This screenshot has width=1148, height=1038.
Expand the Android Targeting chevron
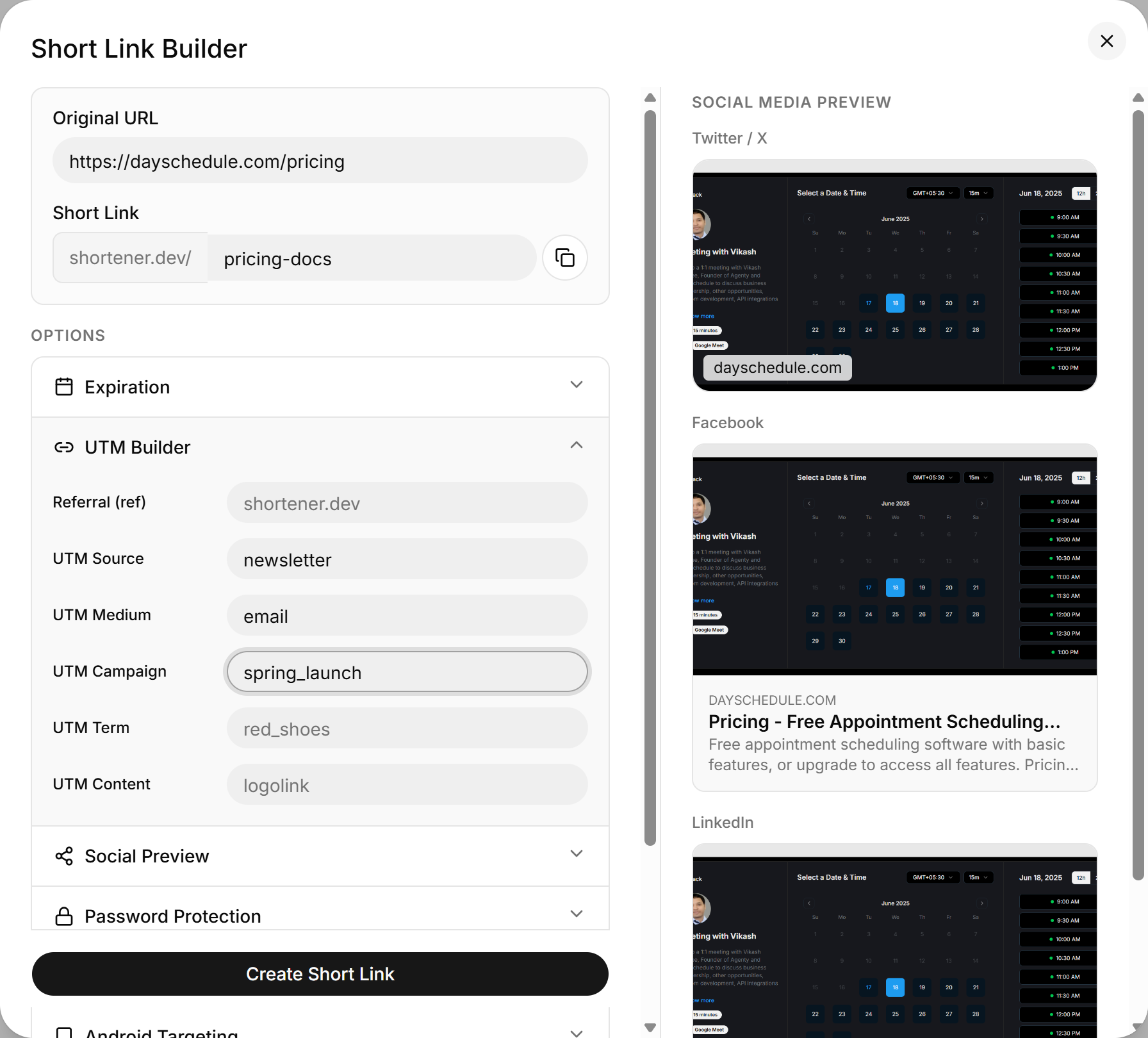[x=577, y=1033]
